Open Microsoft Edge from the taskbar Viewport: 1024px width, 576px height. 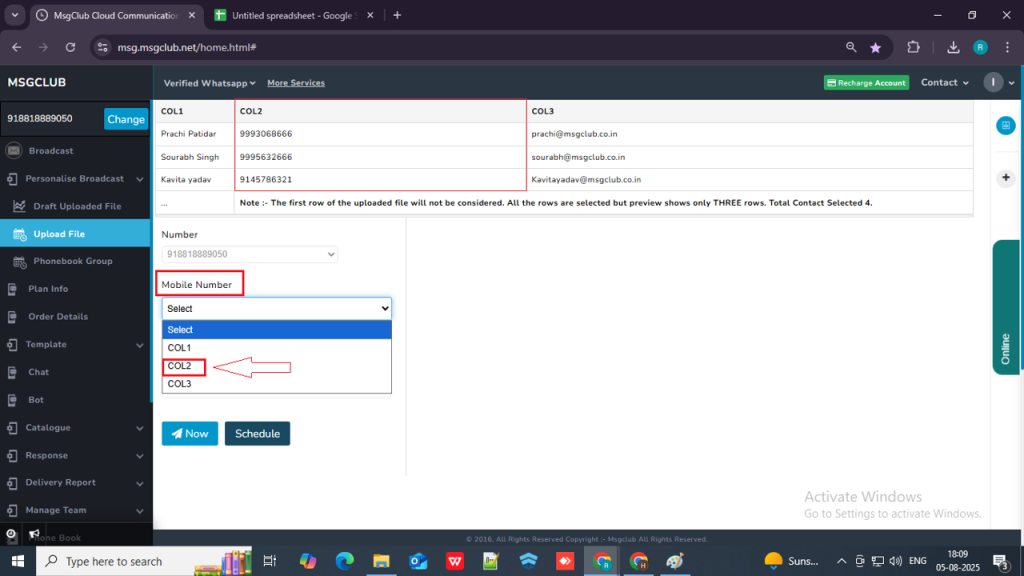point(345,561)
